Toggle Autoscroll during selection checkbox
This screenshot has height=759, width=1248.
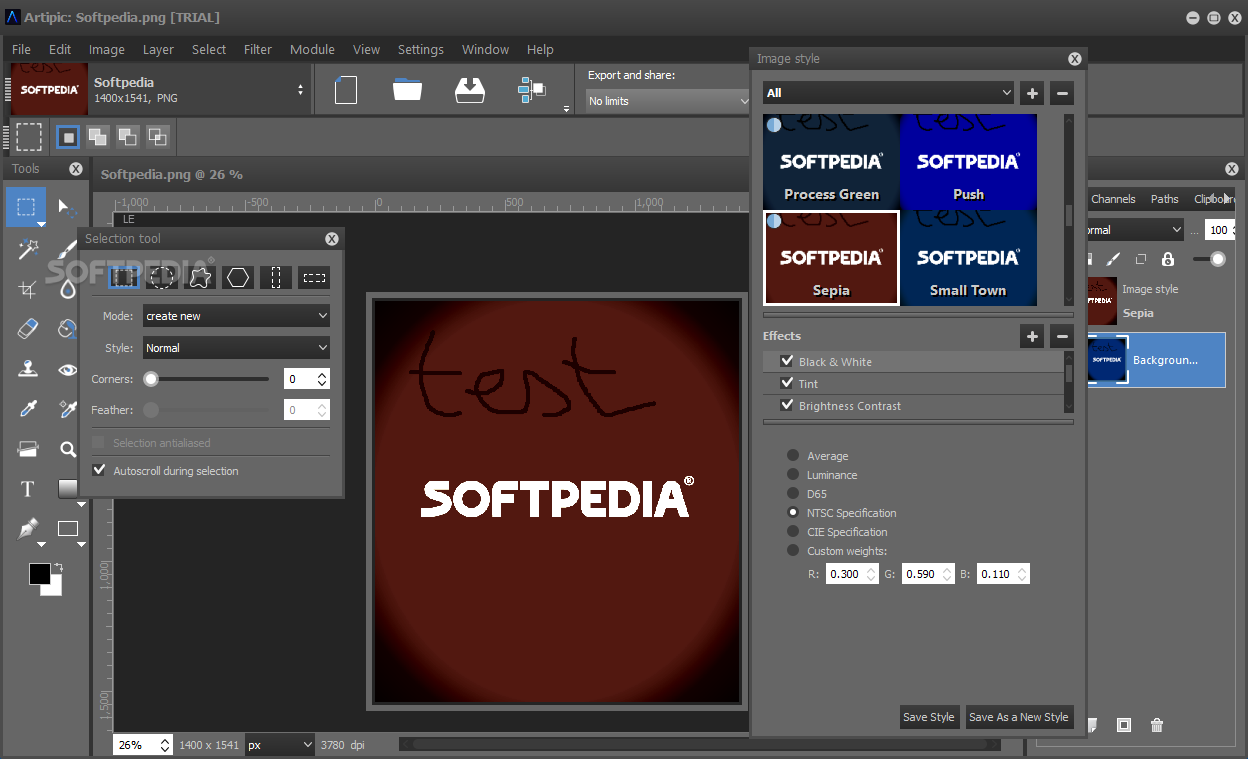click(99, 470)
